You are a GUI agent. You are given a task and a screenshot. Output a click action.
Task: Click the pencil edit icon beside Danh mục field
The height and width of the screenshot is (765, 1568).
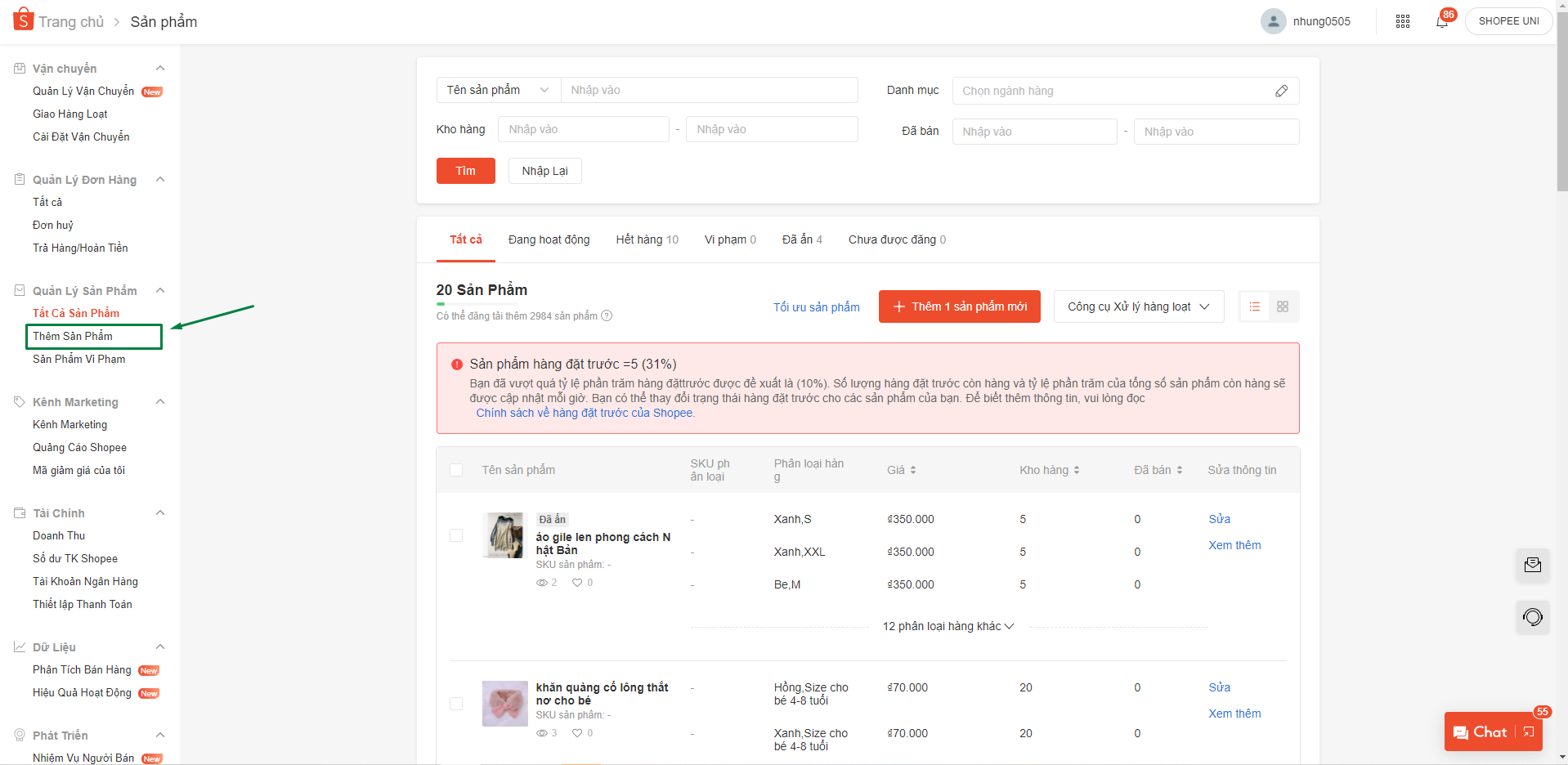[x=1280, y=91]
